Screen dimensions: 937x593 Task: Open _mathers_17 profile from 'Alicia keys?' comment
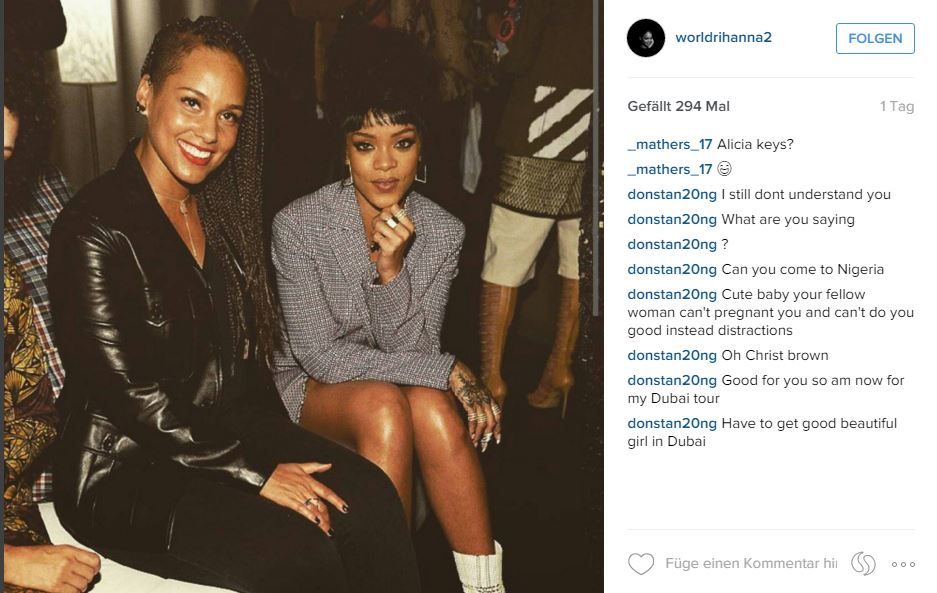click(x=670, y=145)
